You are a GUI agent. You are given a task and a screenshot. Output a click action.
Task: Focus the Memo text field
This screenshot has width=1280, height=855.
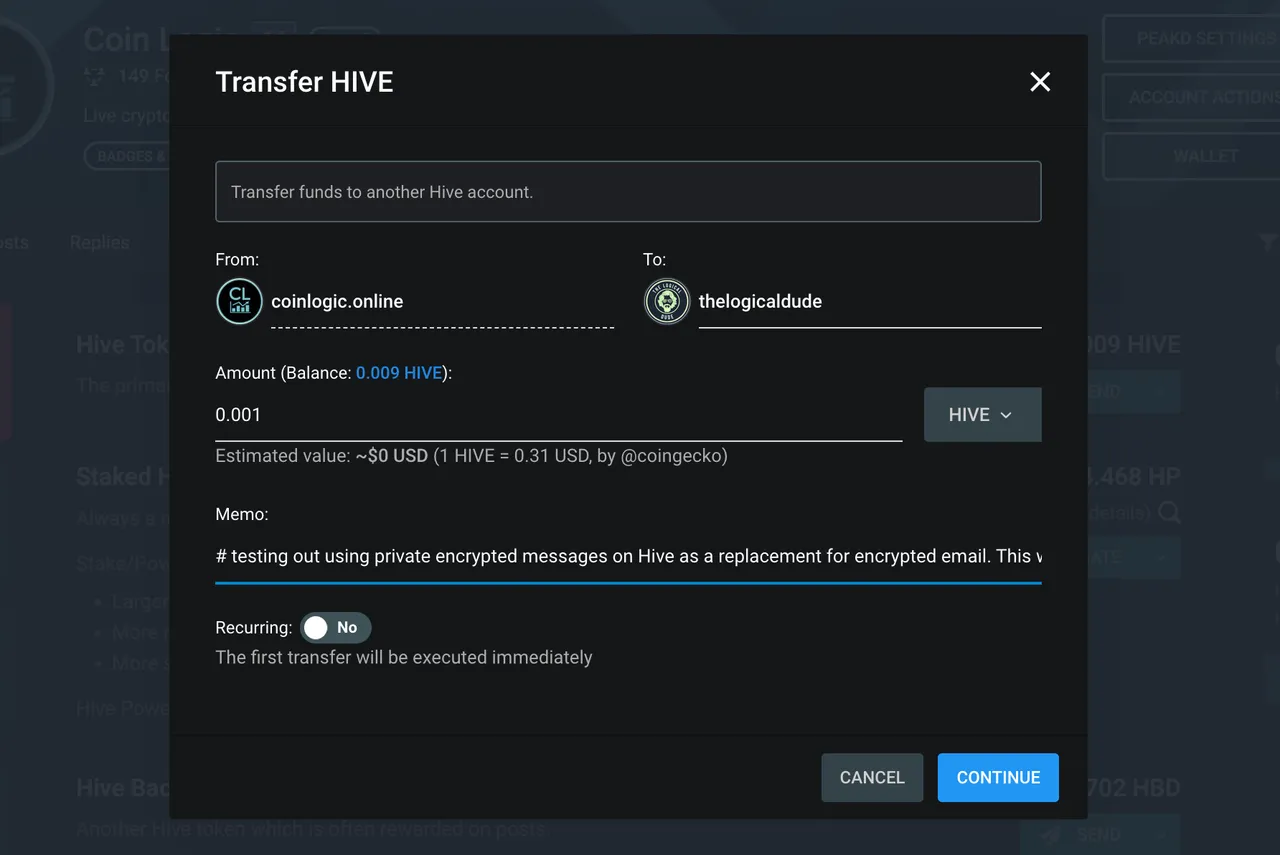click(x=628, y=556)
